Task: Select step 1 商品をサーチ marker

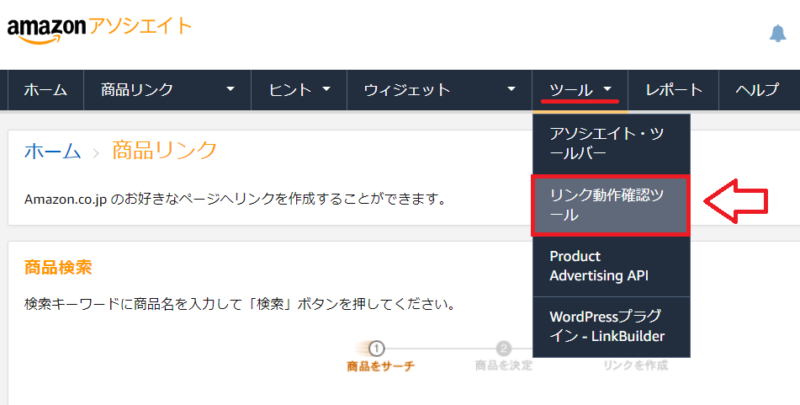Action: click(x=380, y=357)
